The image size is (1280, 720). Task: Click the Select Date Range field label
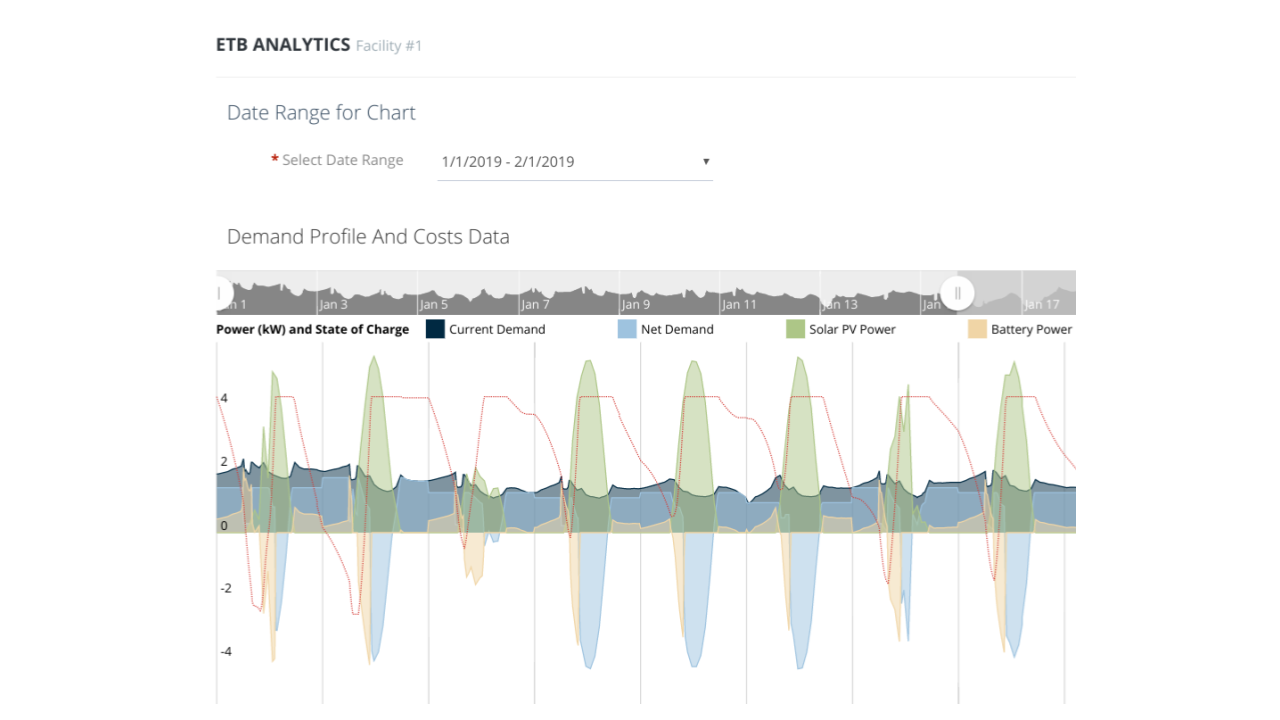(342, 160)
